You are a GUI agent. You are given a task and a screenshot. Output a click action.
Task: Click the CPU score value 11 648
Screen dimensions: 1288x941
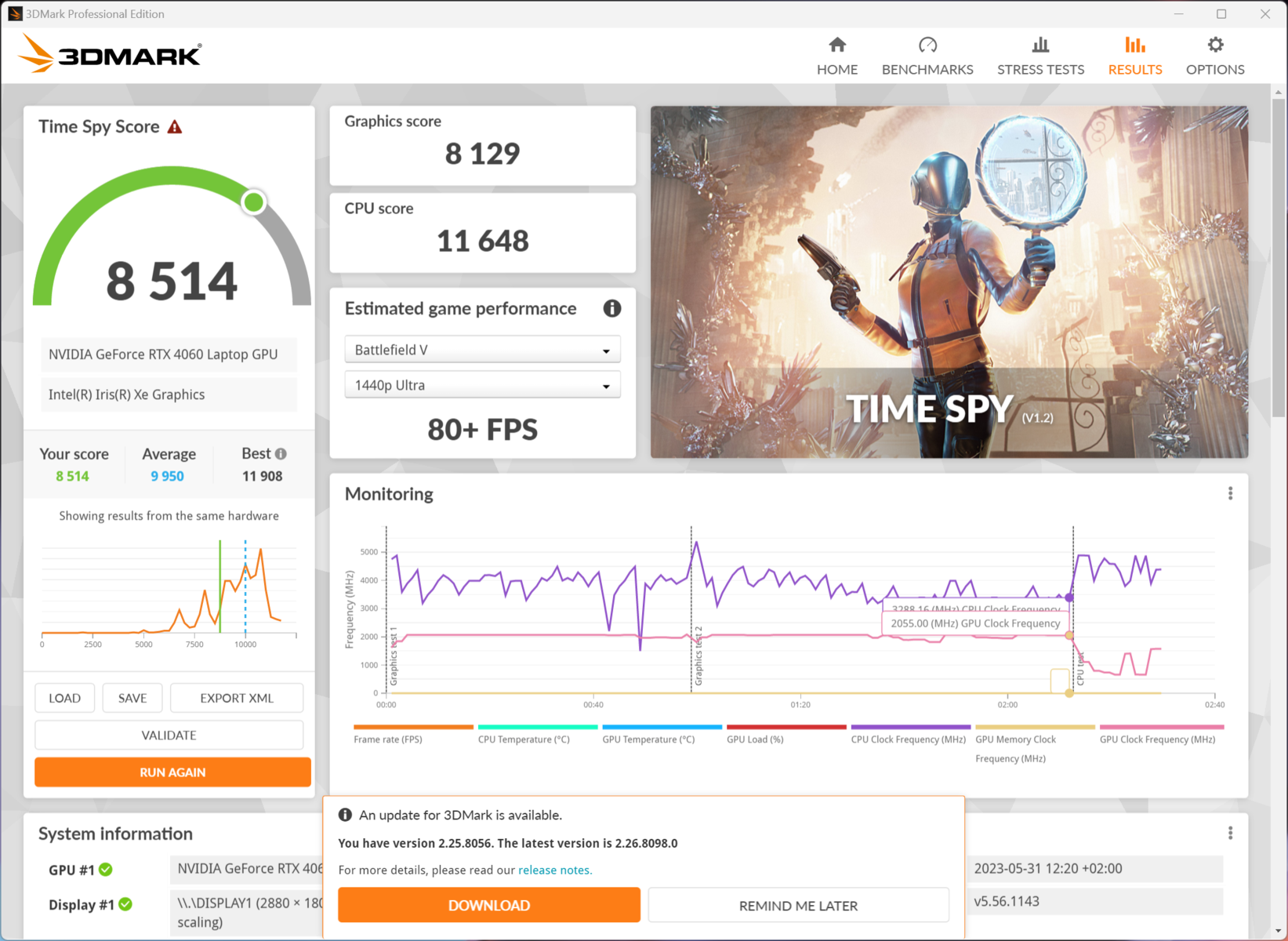point(482,241)
